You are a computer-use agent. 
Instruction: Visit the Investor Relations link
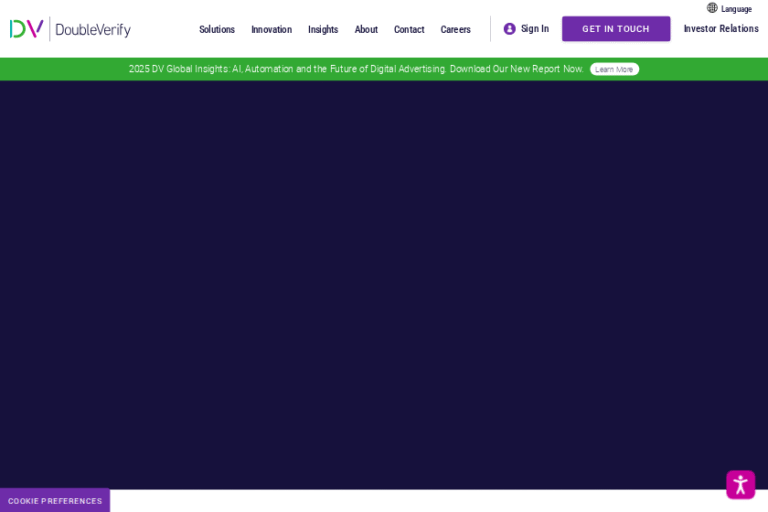[721, 29]
